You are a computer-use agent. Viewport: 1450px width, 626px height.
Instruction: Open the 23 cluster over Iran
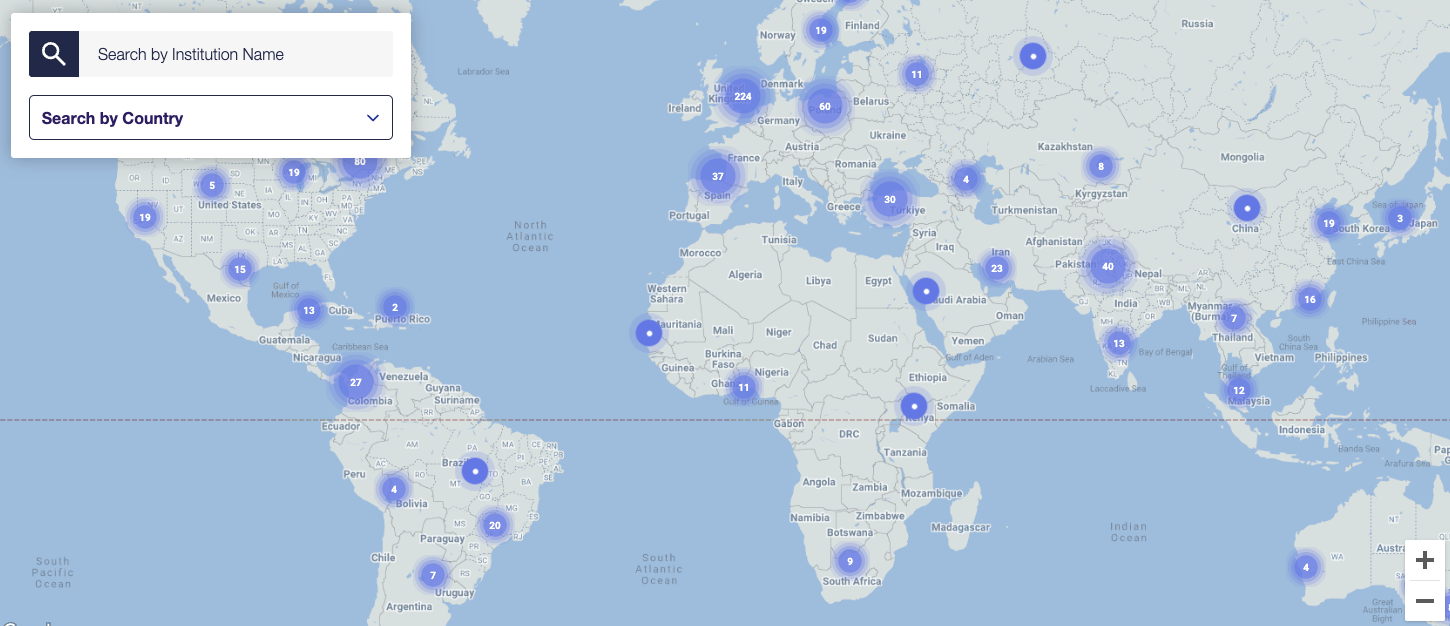click(x=996, y=268)
